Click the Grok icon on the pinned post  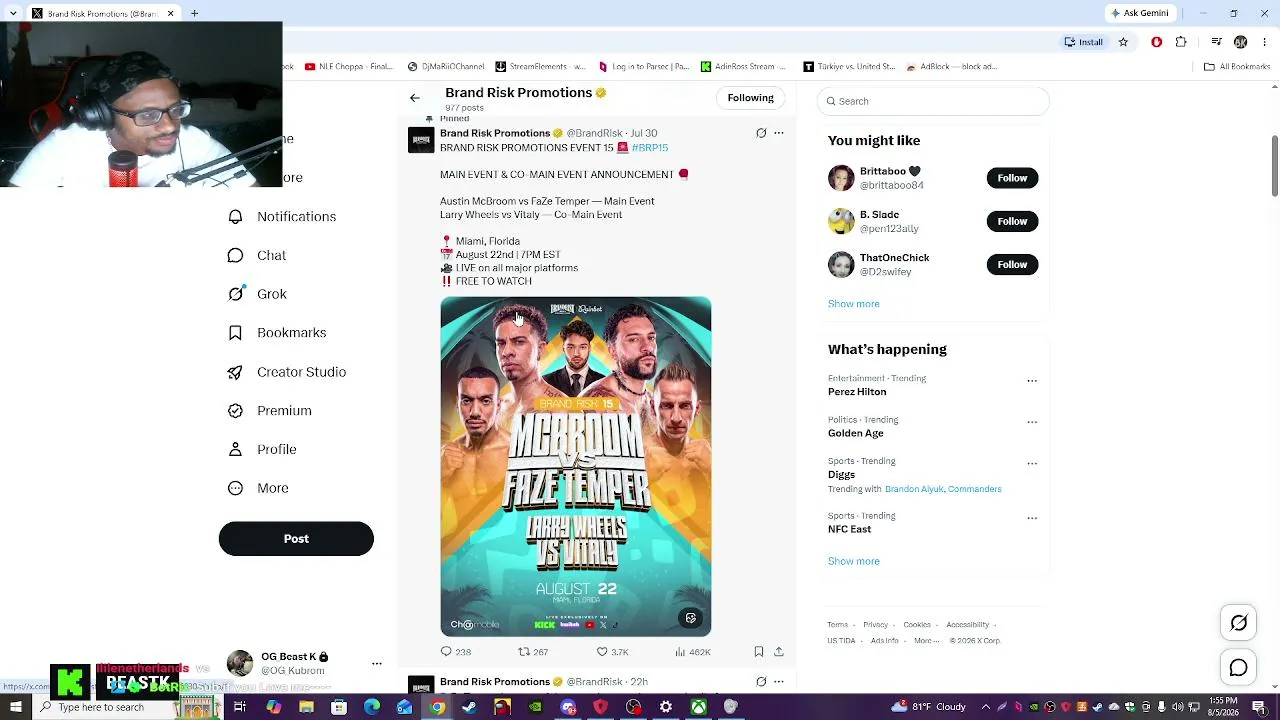(761, 133)
